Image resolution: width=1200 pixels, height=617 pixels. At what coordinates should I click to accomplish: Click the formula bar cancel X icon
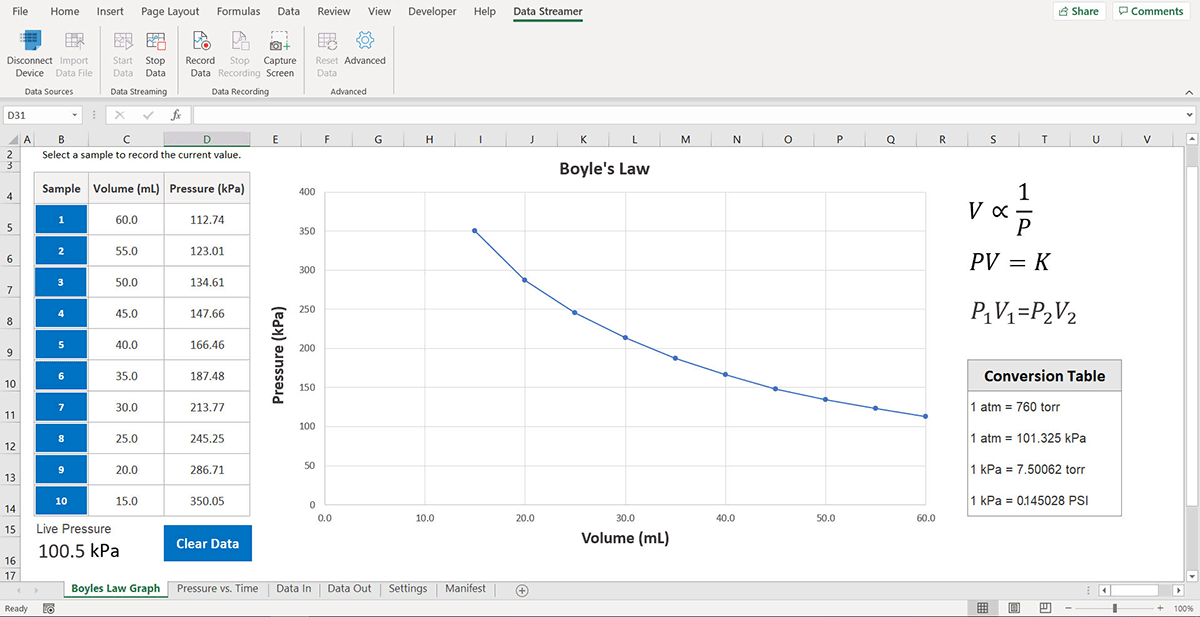coord(120,115)
